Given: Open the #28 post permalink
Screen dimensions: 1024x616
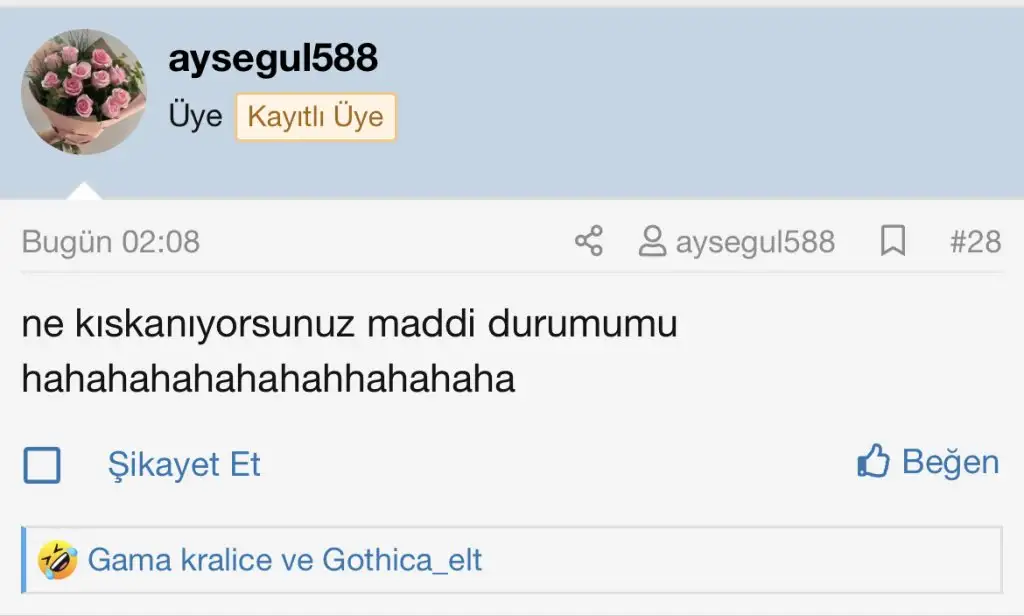Looking at the screenshot, I should click(x=975, y=242).
